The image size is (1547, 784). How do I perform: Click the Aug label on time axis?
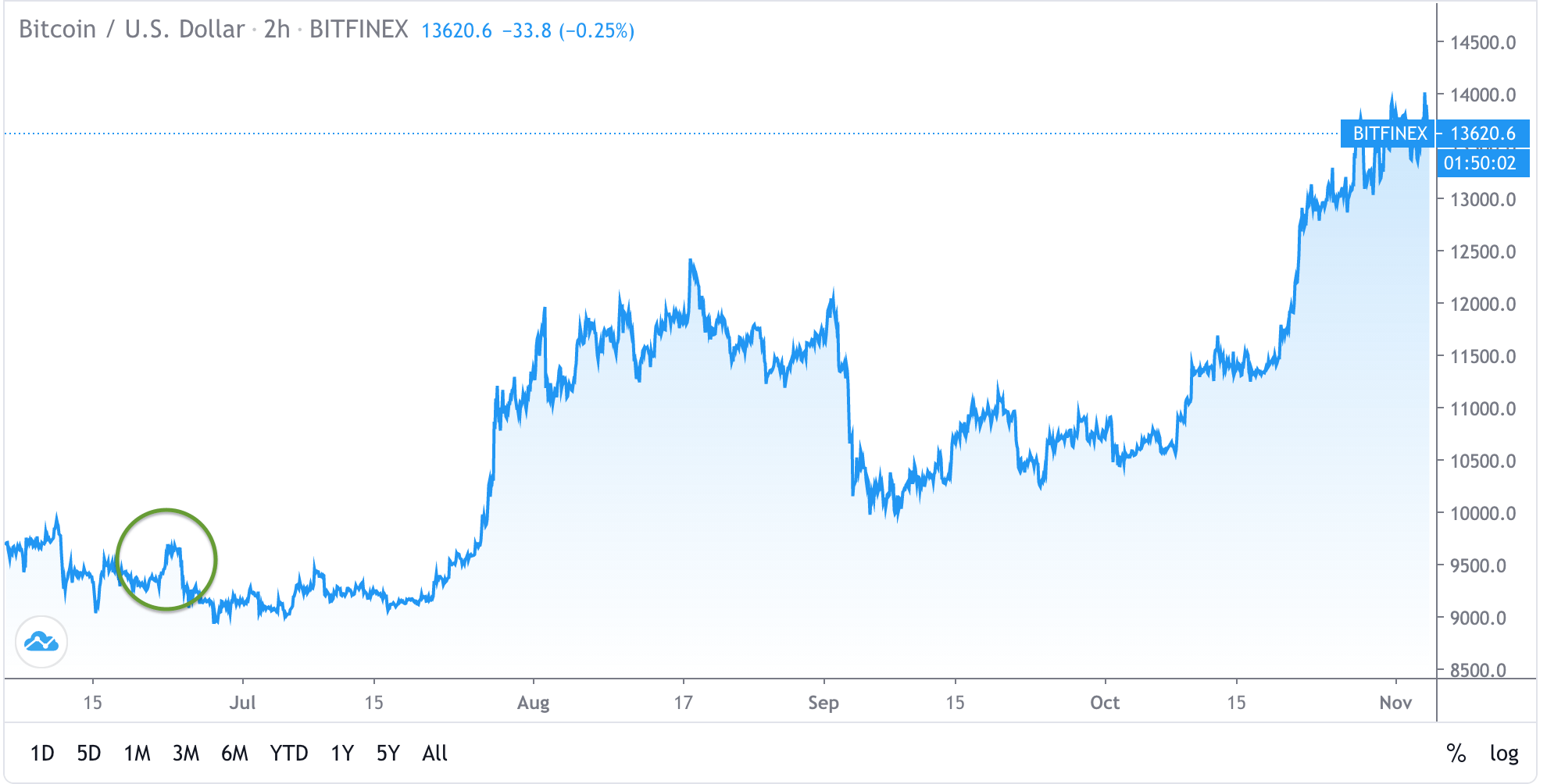[x=534, y=703]
